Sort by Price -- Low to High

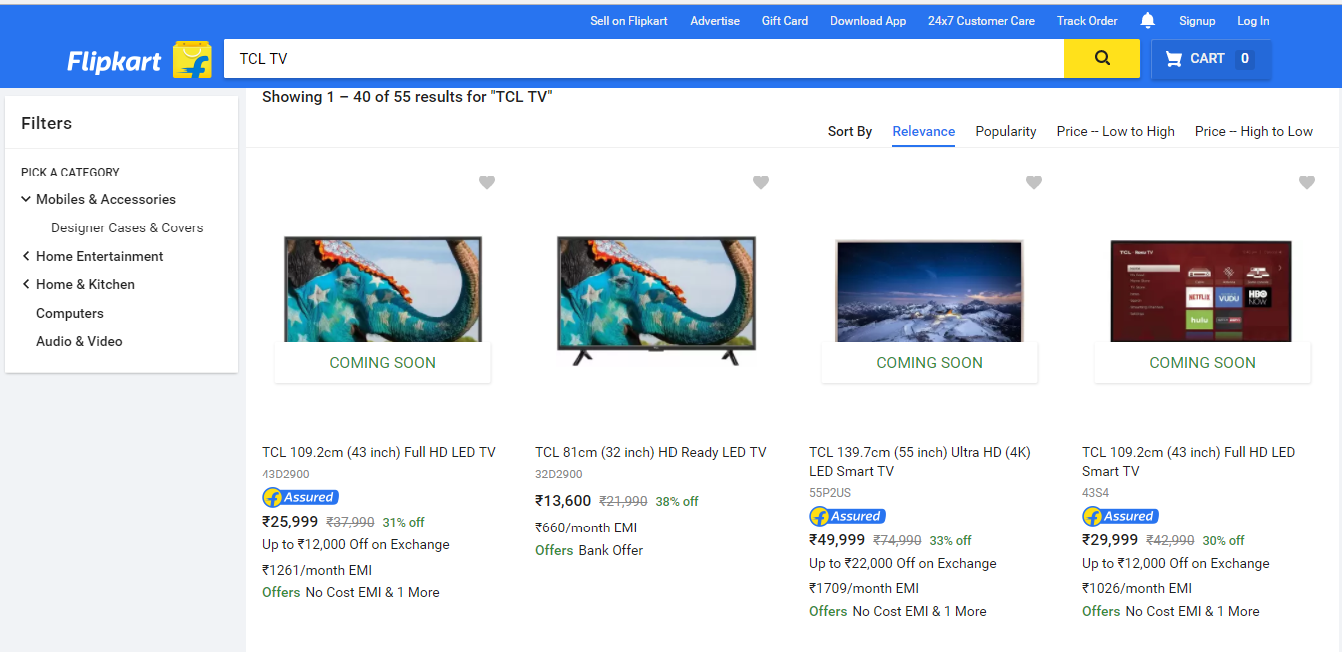[1115, 131]
